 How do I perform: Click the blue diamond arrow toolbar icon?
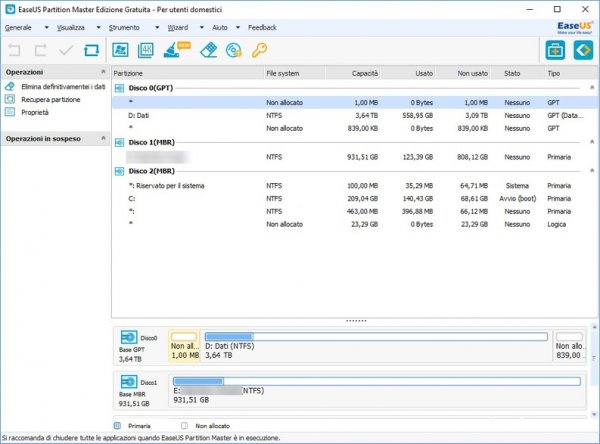pos(583,50)
